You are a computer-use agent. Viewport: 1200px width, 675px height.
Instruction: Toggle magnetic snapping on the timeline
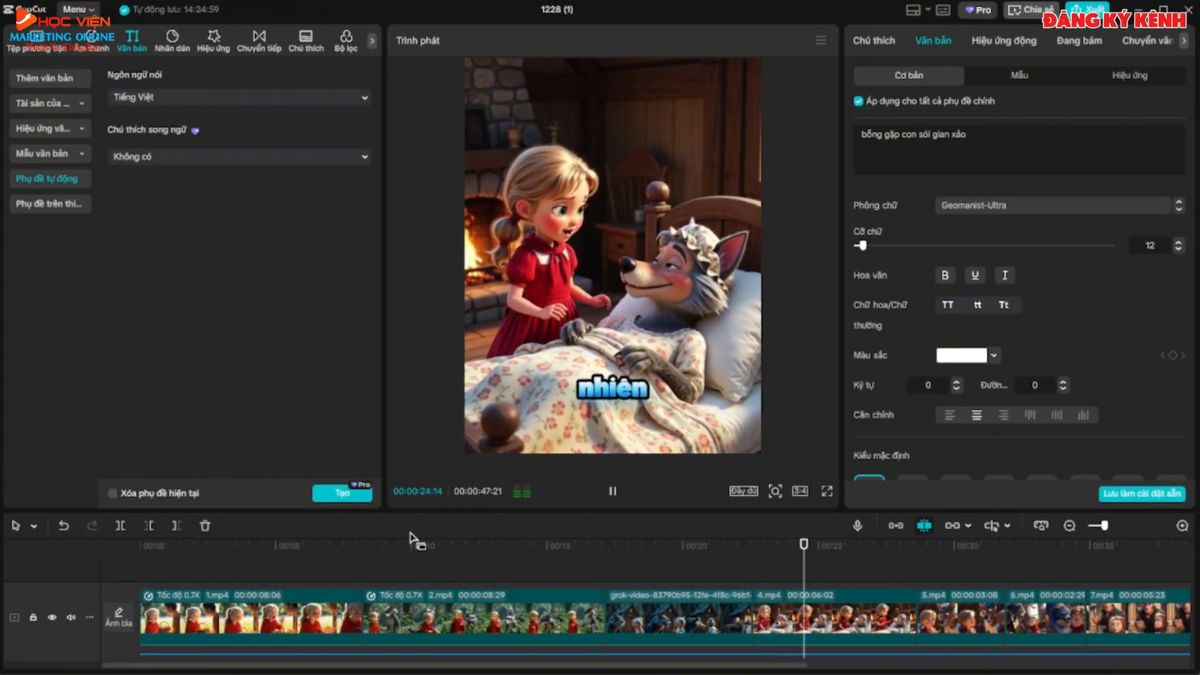coord(923,525)
